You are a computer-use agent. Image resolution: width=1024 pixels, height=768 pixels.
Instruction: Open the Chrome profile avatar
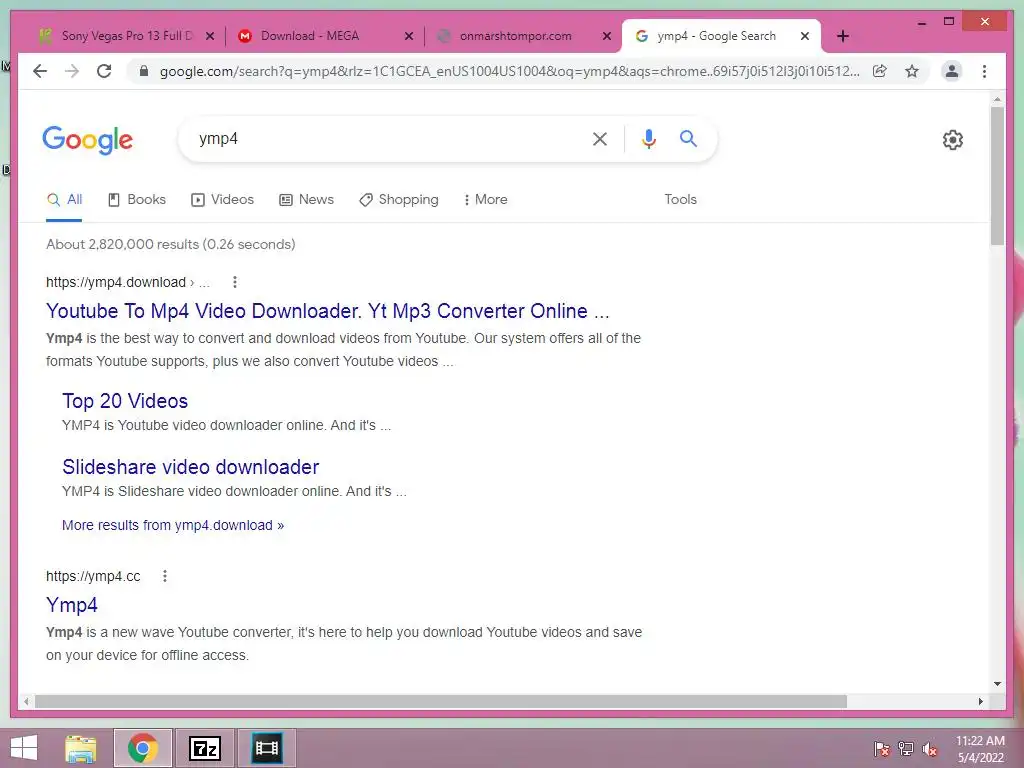coord(952,71)
